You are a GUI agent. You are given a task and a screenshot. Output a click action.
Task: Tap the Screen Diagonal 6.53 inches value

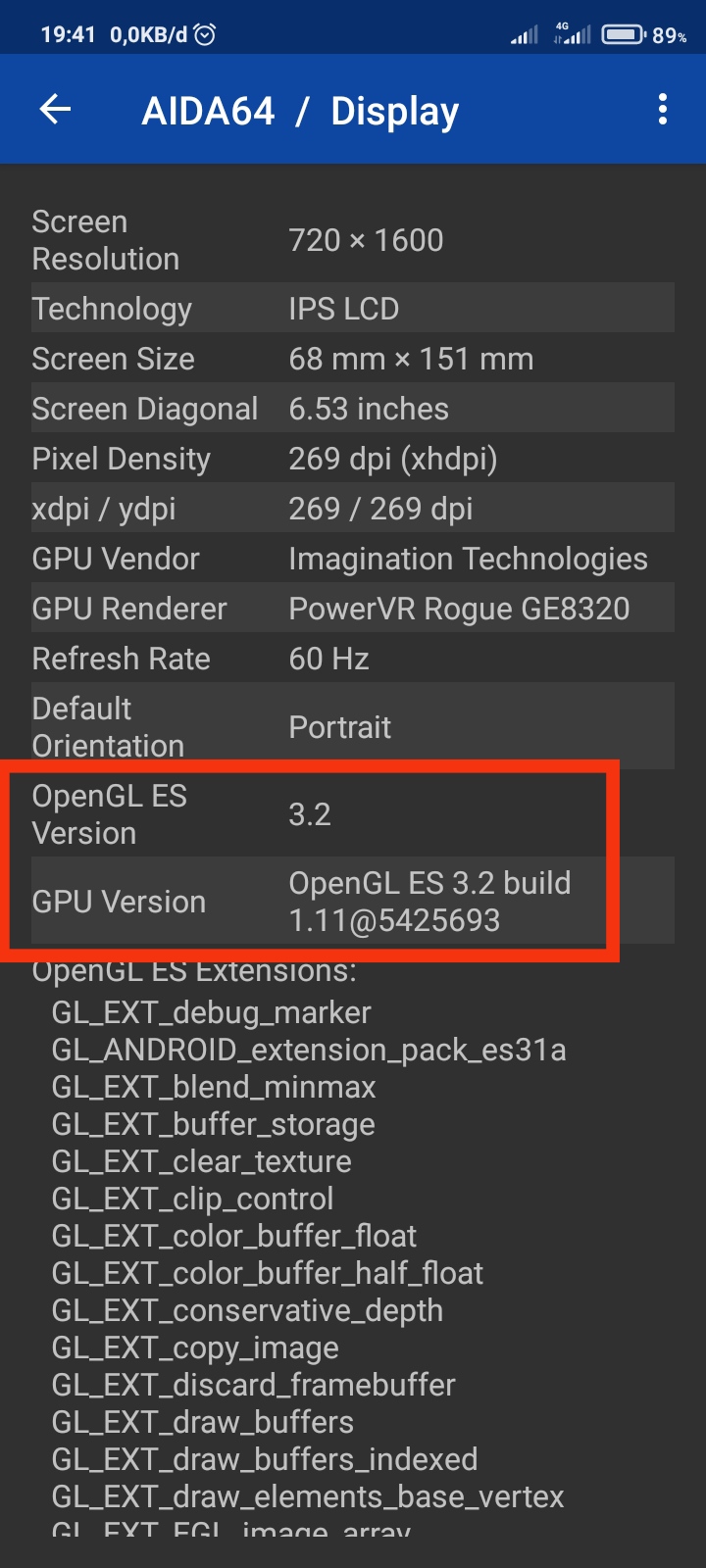369,409
